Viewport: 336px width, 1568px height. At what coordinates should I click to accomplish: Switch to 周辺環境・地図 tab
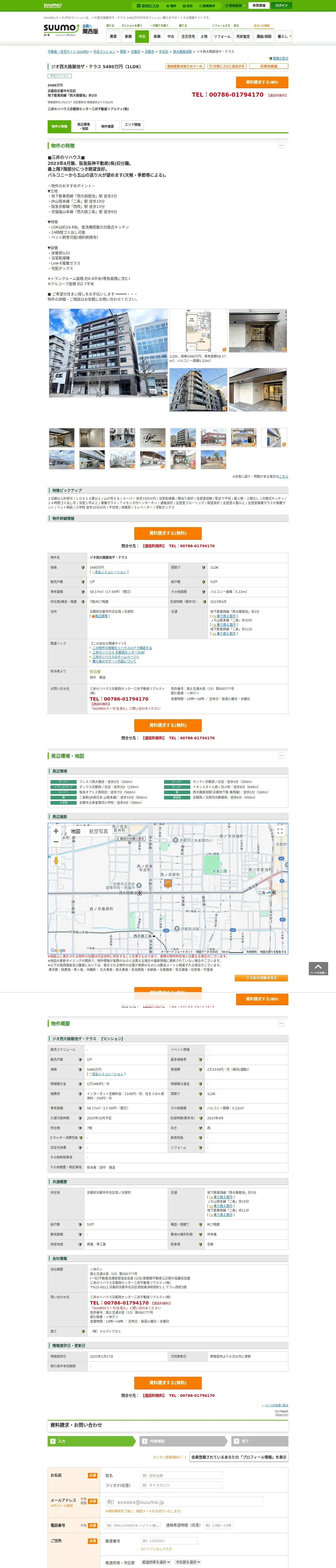click(83, 126)
